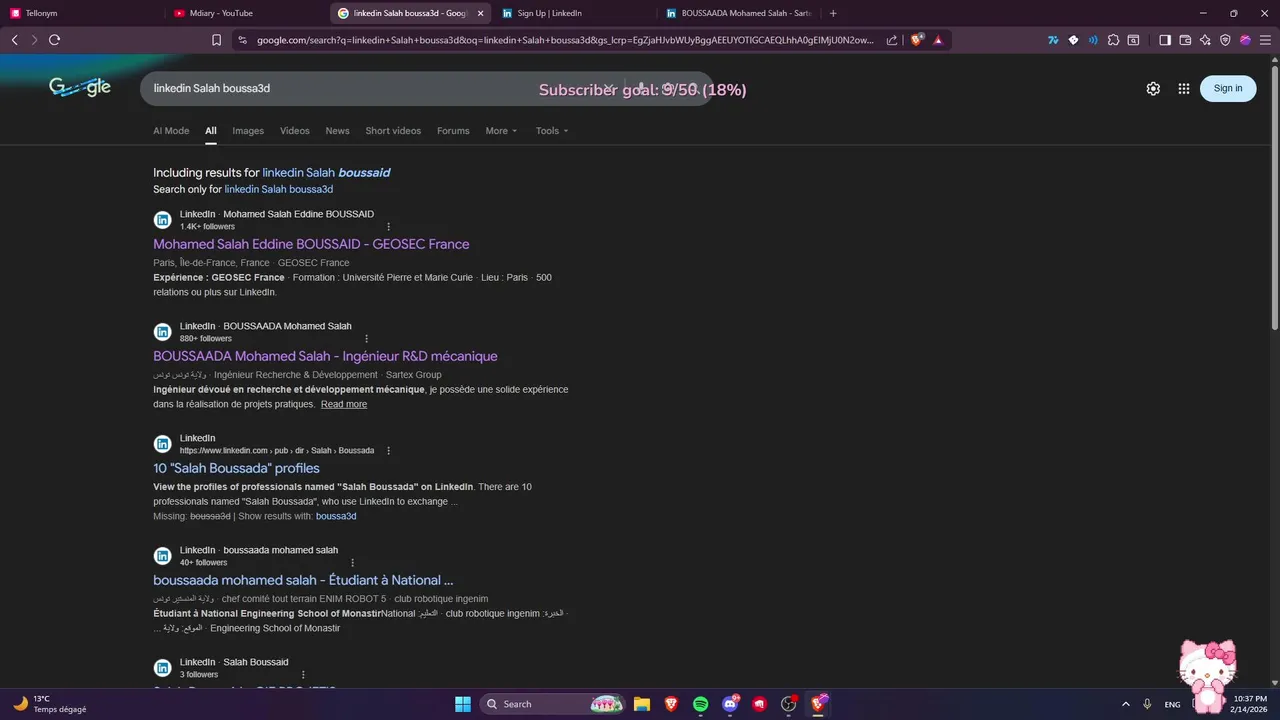Switch to the BOUSSAADA Mohamed Salah - Sartex tab
The image size is (1280, 720).
coord(740,13)
